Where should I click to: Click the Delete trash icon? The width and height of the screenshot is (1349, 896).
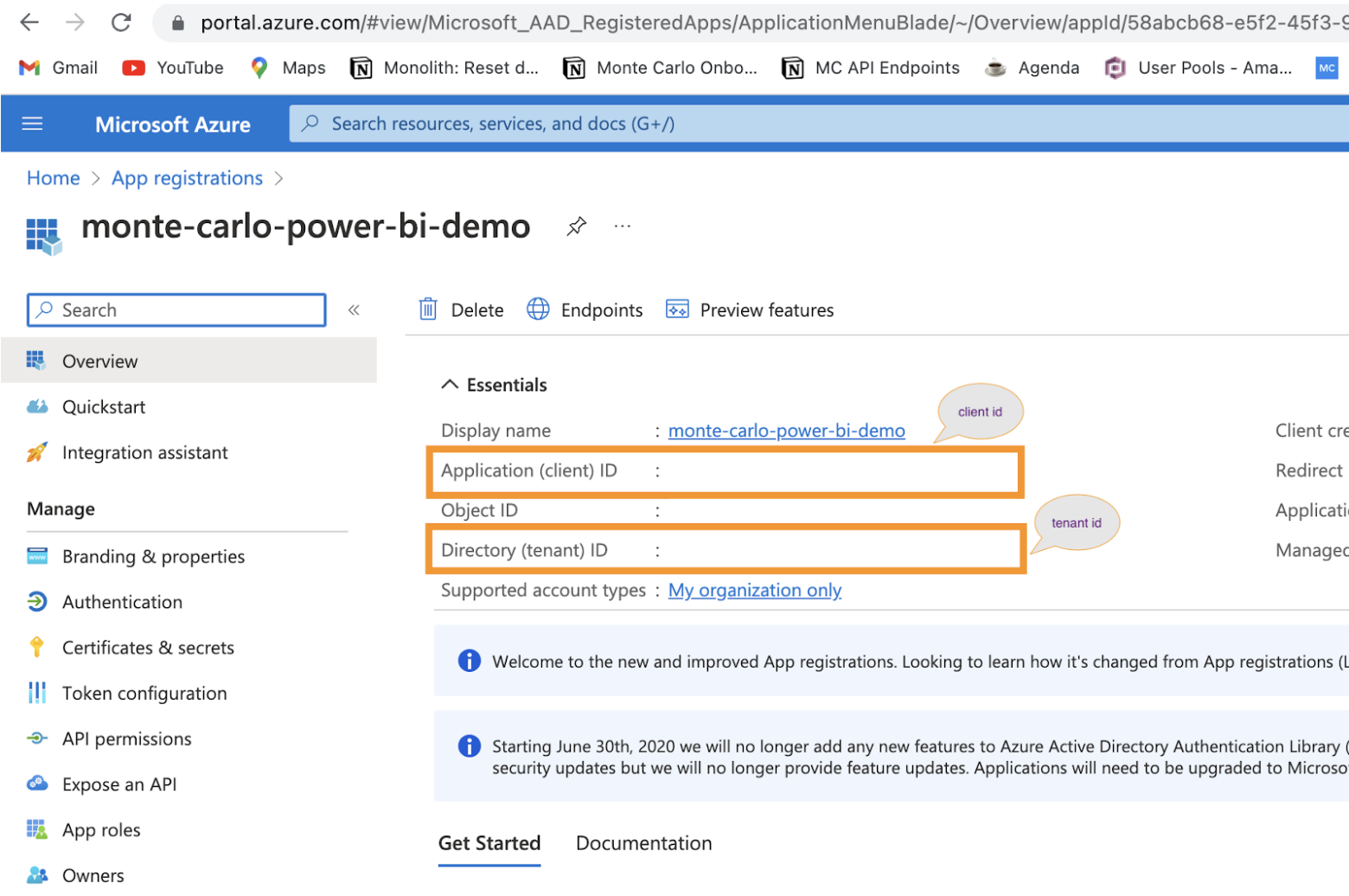click(428, 310)
